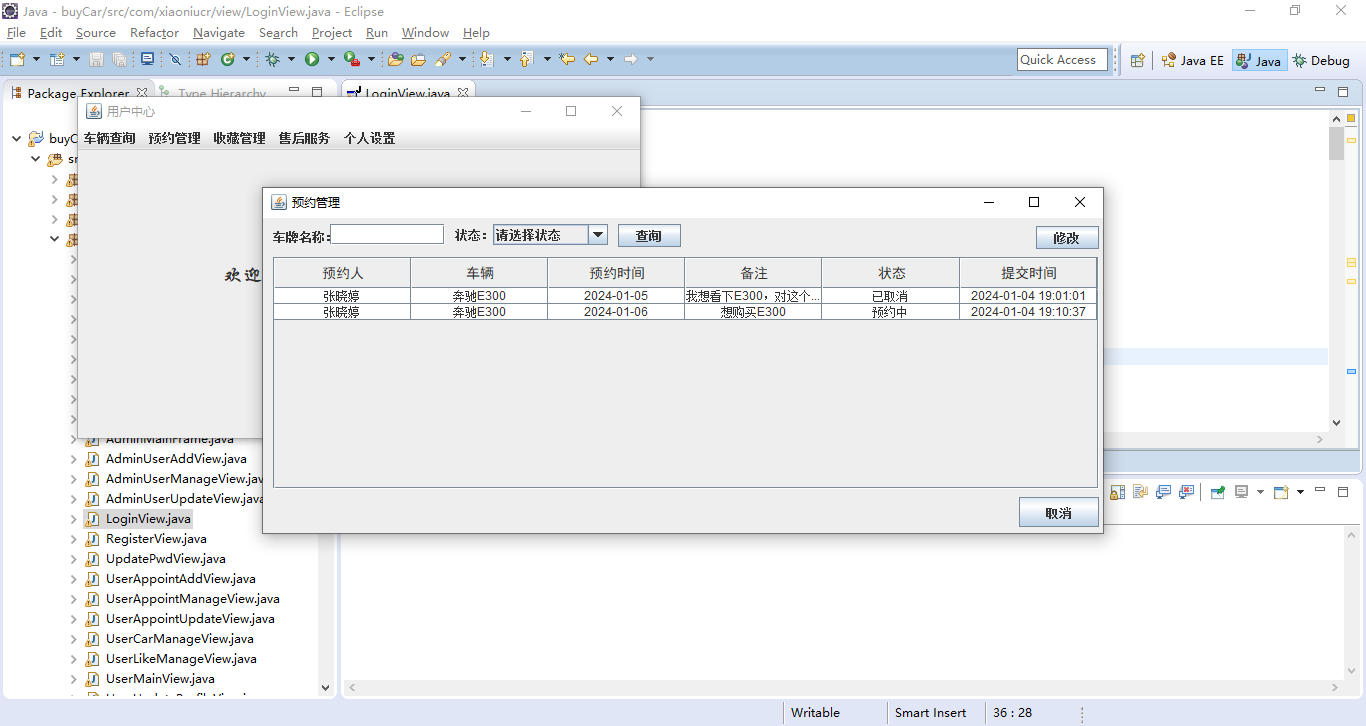Click the New Java Class icon
The width and height of the screenshot is (1366, 726).
[228, 60]
